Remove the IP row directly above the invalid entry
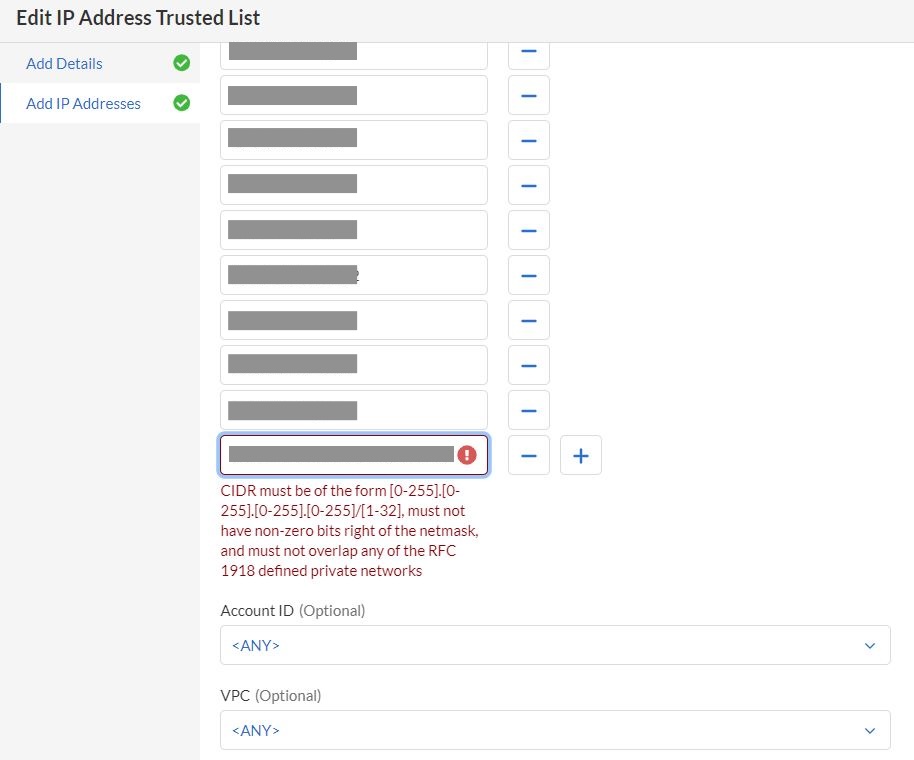Image resolution: width=914 pixels, height=760 pixels. pyautogui.click(x=529, y=410)
